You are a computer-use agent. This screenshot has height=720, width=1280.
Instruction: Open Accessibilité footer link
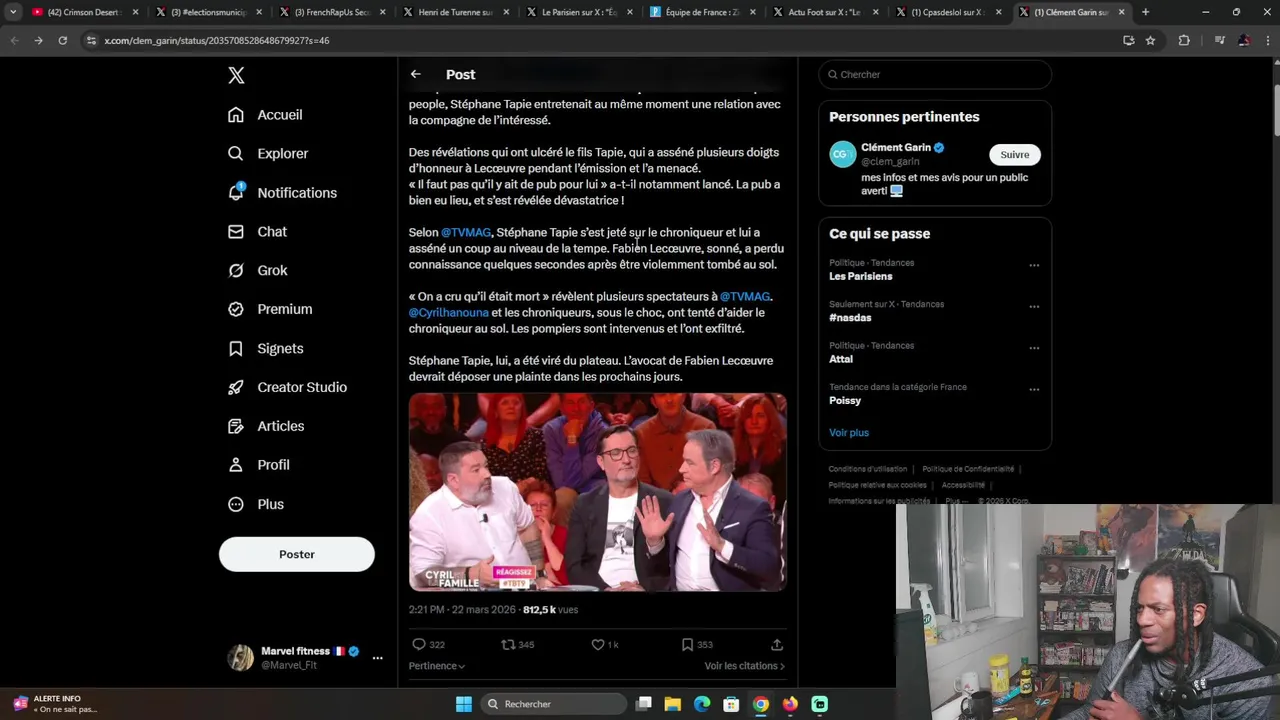pos(963,485)
